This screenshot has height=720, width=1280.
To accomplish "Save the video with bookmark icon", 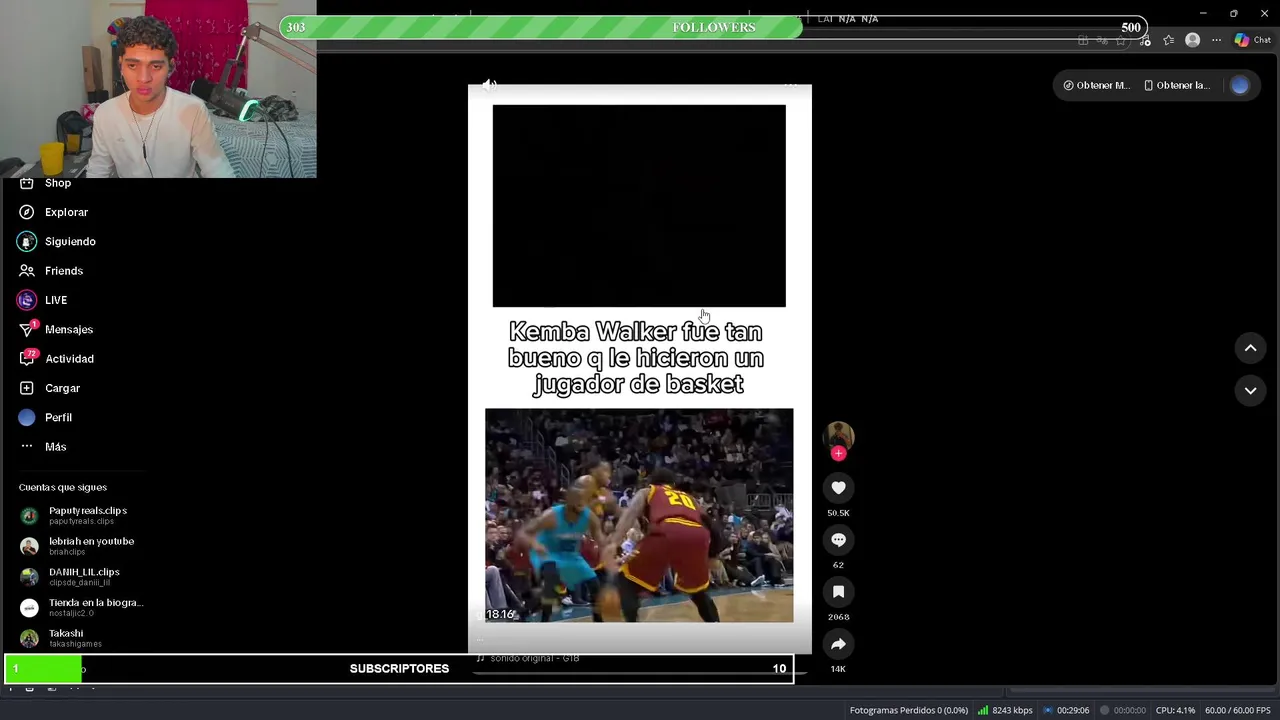I will pos(838,592).
